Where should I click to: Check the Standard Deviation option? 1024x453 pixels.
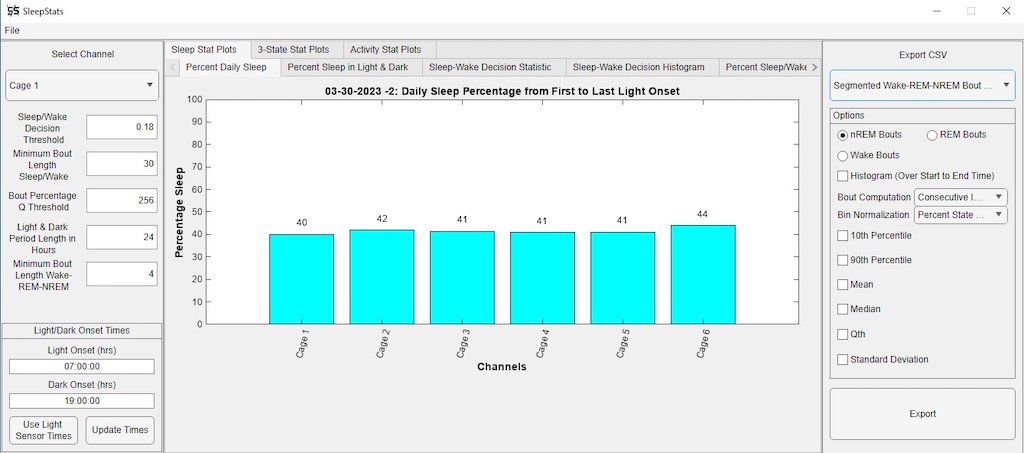(843, 359)
